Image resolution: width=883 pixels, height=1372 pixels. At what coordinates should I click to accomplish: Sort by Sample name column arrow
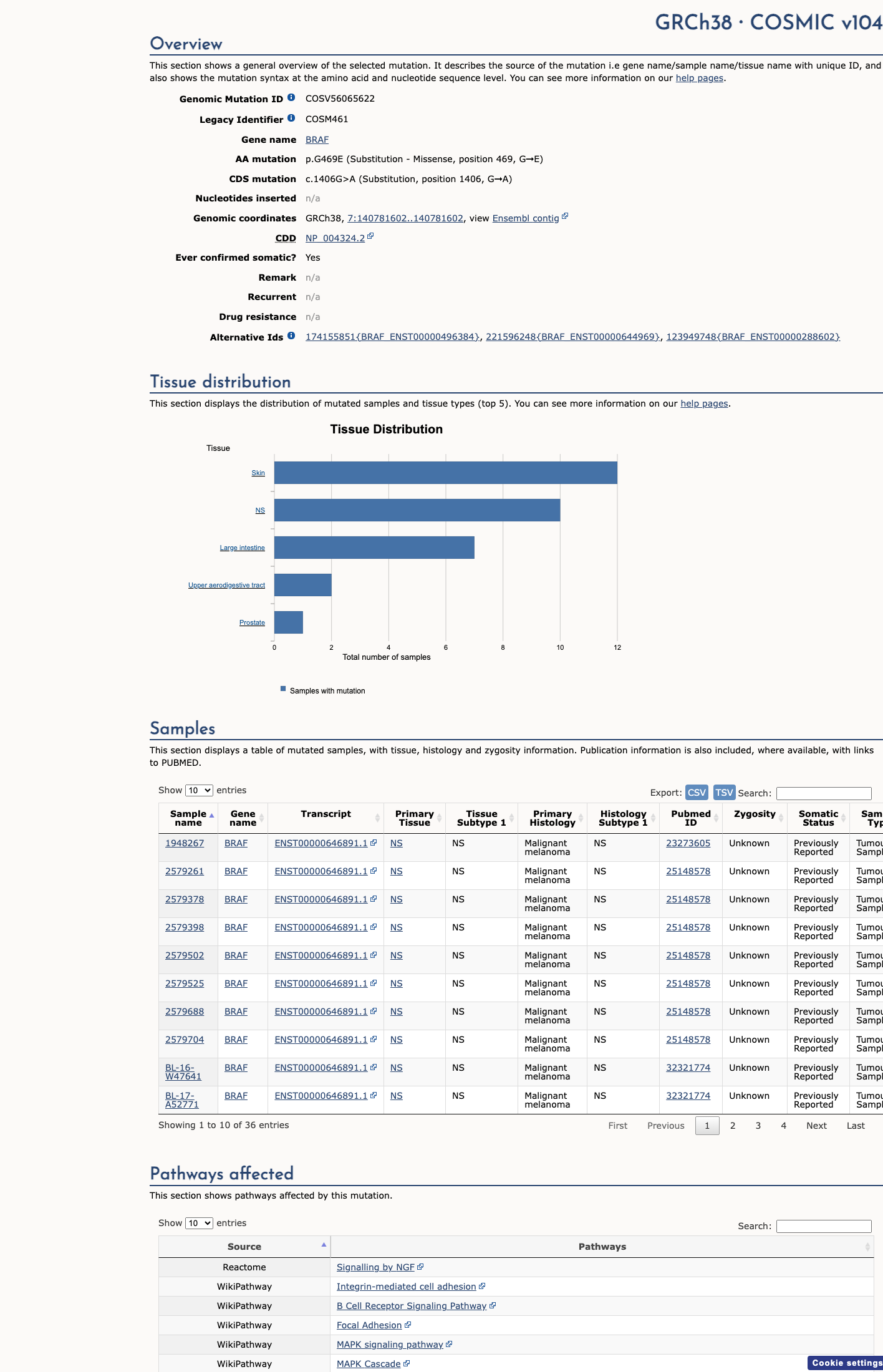point(212,816)
